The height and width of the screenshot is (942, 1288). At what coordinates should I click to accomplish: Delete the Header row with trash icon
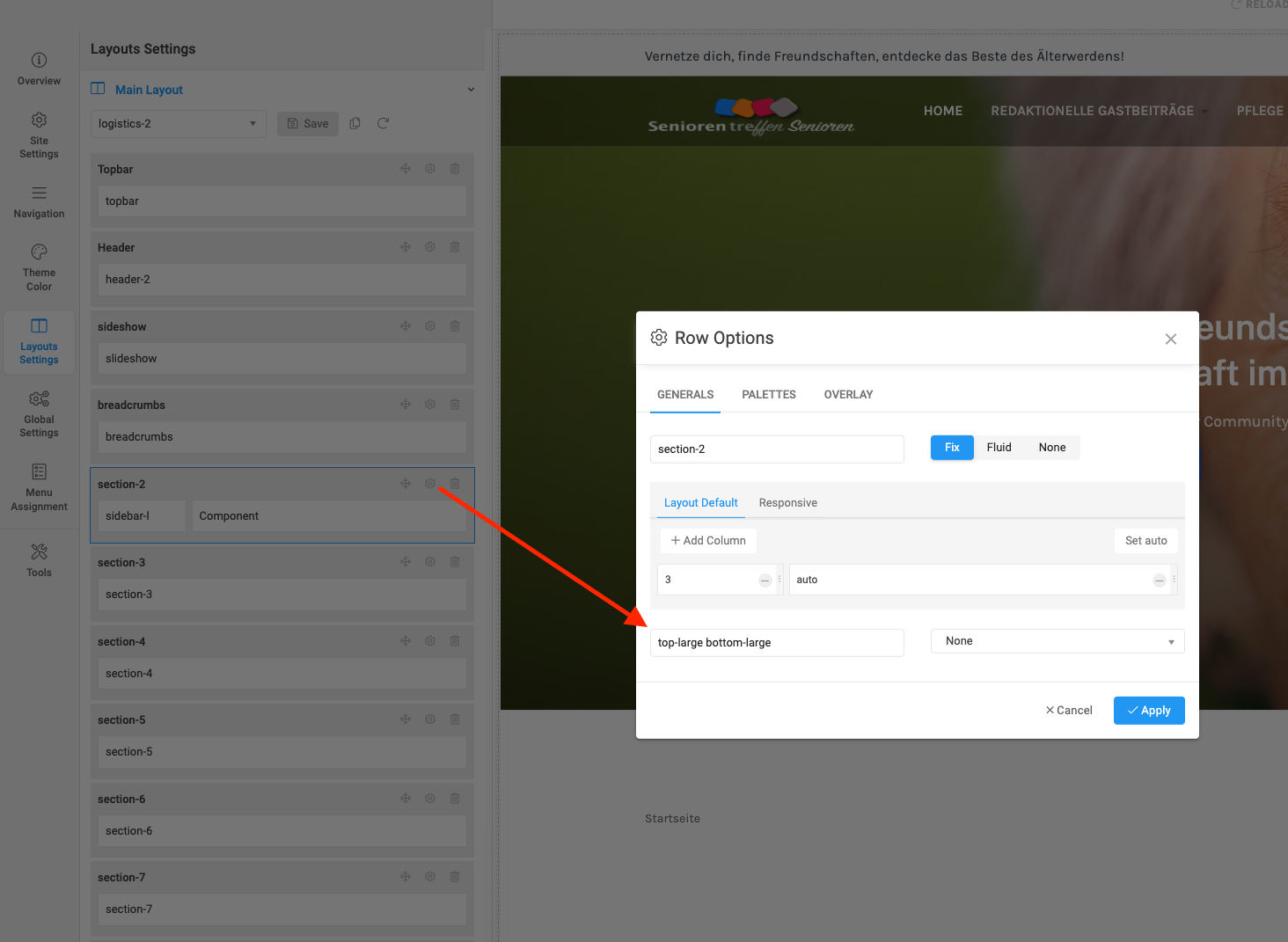coord(455,247)
